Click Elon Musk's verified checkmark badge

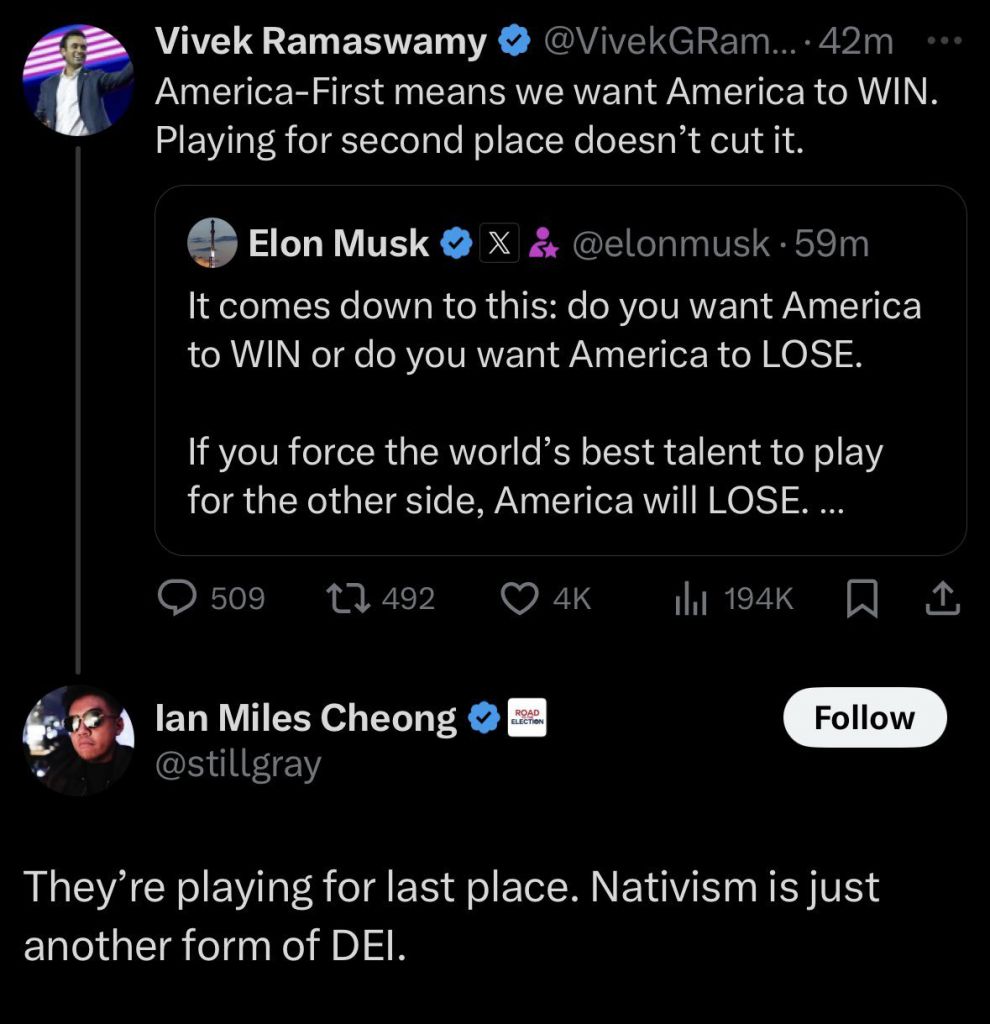tap(457, 243)
